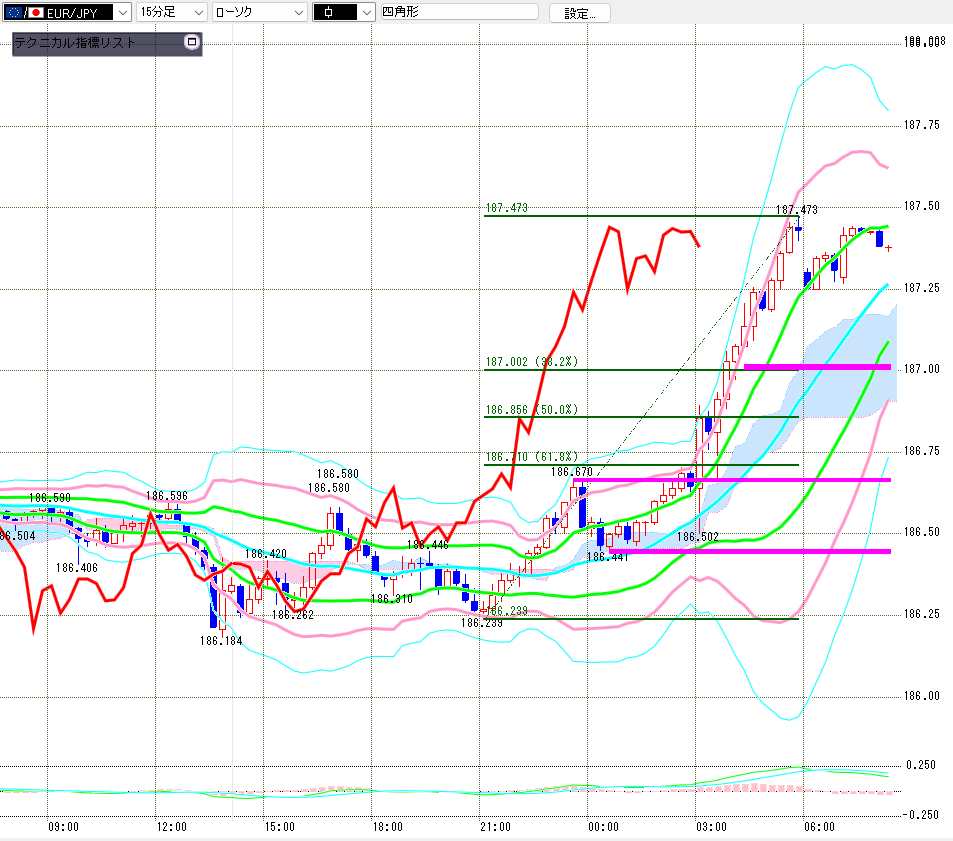Click the 186.856 (50.0%) Fibonacci label
Viewport: 953px width, 841px height.
(531, 410)
